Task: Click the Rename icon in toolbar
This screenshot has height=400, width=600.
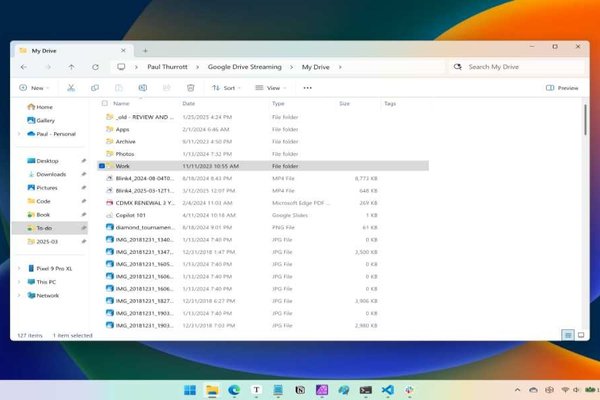Action: click(x=143, y=88)
